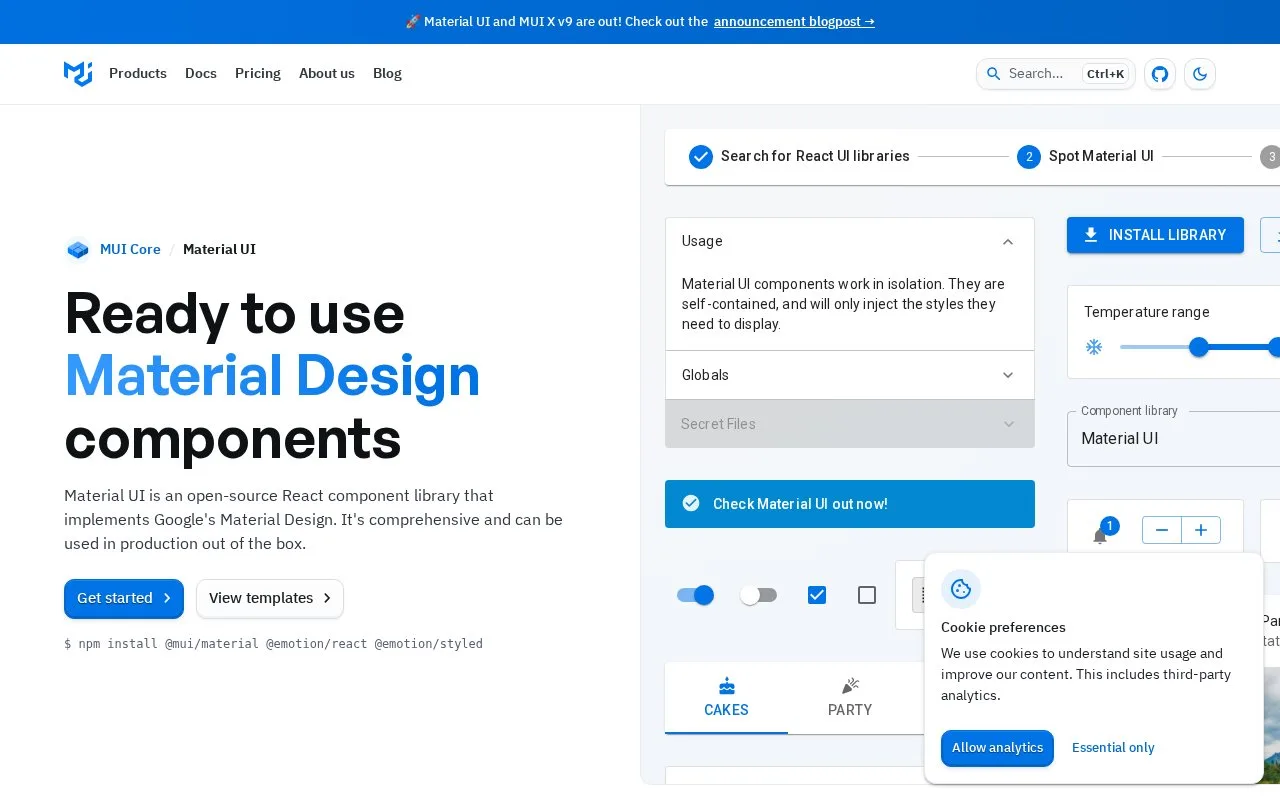Click in the Search field

click(1056, 74)
